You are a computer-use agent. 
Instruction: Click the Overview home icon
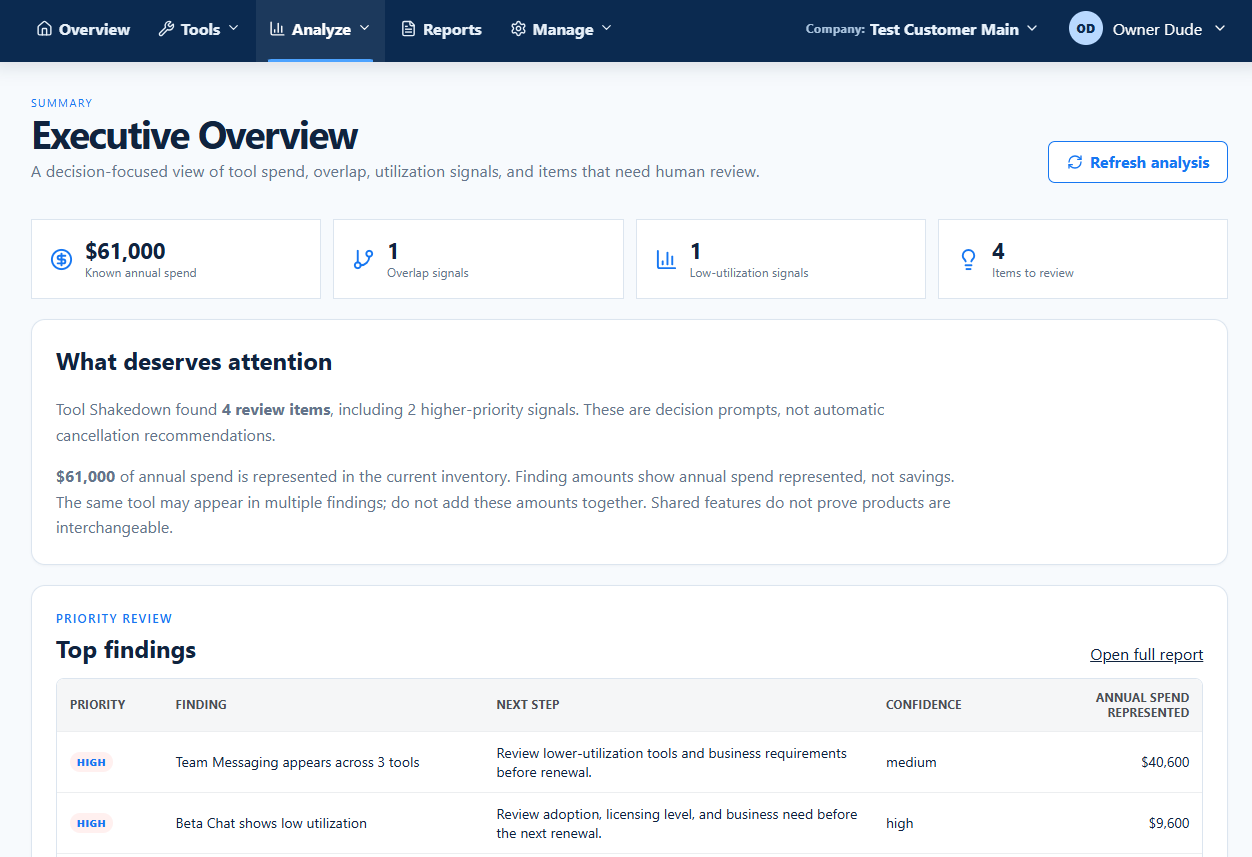click(x=44, y=29)
